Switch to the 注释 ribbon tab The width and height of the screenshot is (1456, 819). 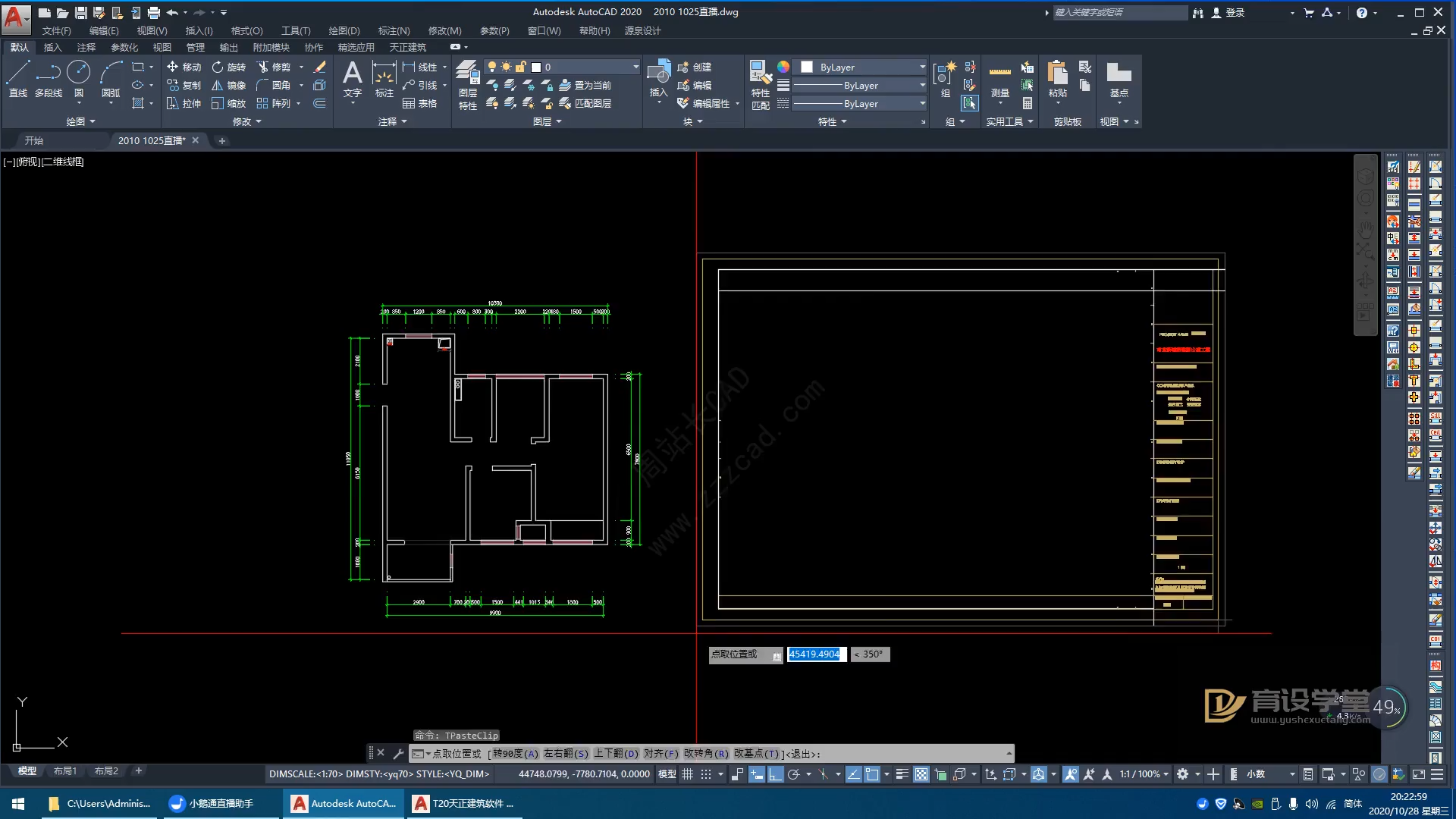click(86, 47)
